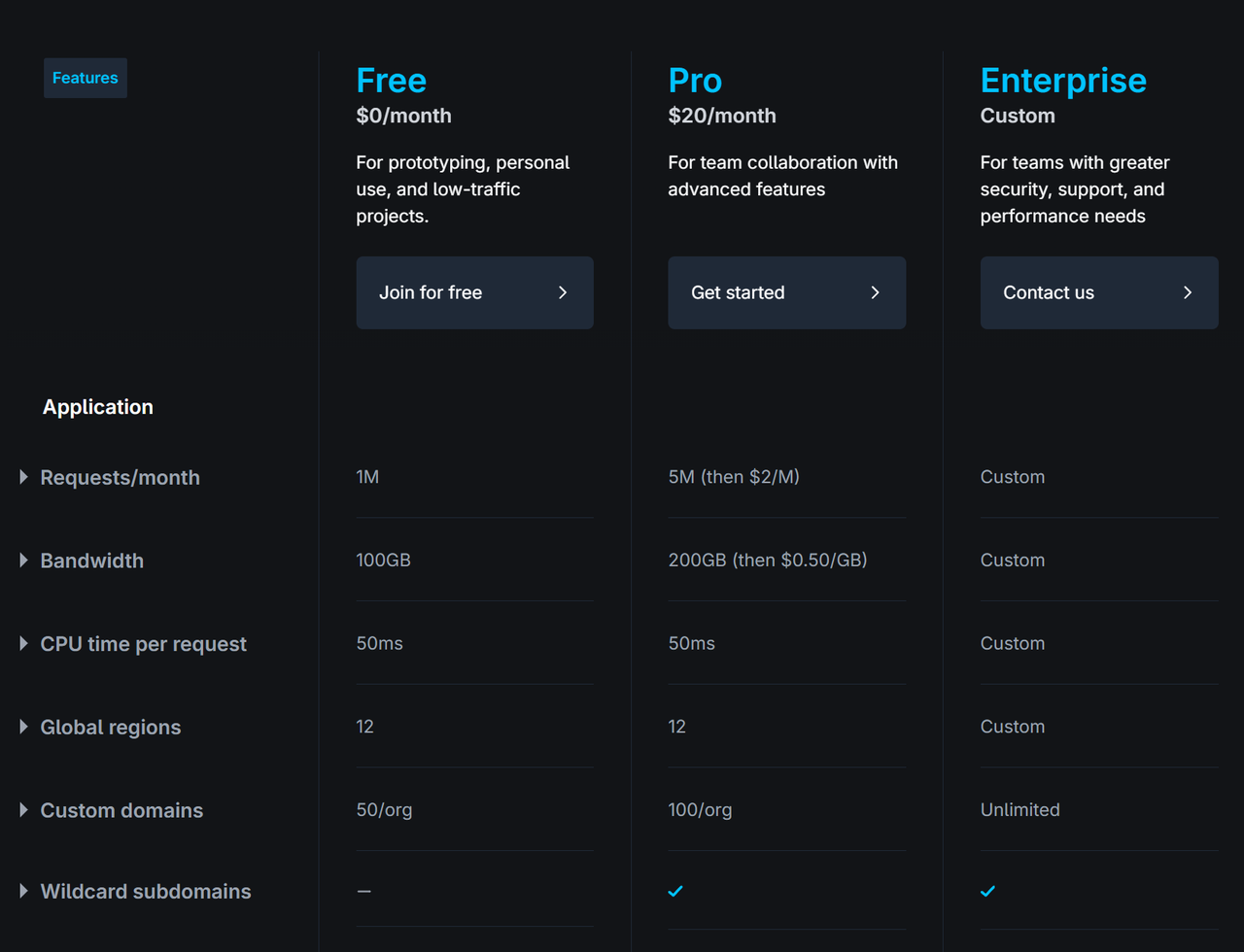This screenshot has width=1244, height=952.
Task: Expand the Requests/month row
Action: (24, 477)
